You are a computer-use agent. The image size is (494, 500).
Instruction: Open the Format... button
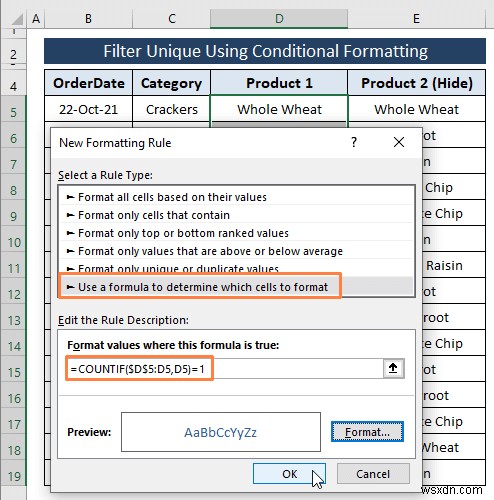pos(367,432)
